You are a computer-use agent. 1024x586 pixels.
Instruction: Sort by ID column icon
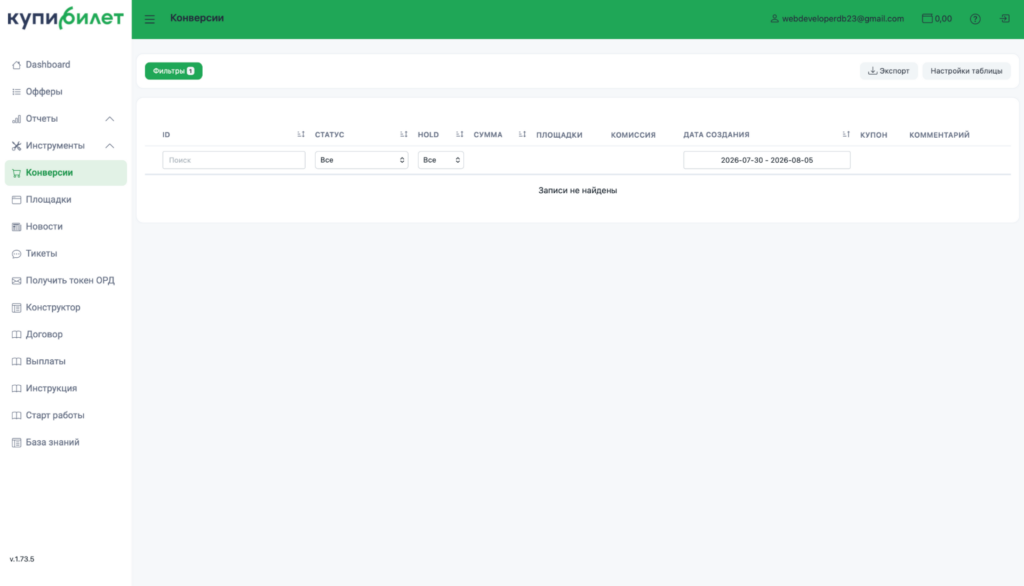pos(301,134)
